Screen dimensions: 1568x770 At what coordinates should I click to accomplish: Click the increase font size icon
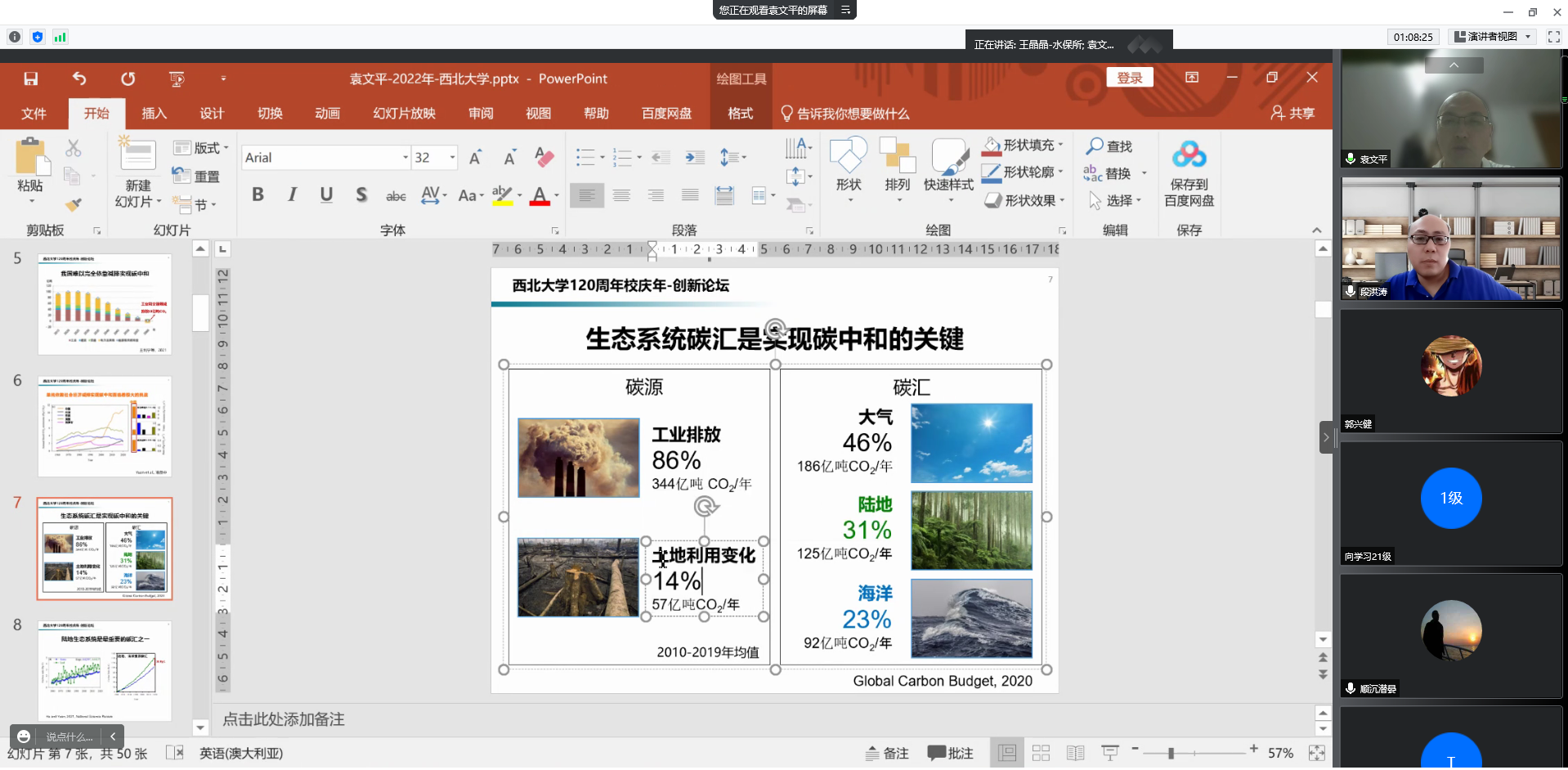[x=475, y=158]
